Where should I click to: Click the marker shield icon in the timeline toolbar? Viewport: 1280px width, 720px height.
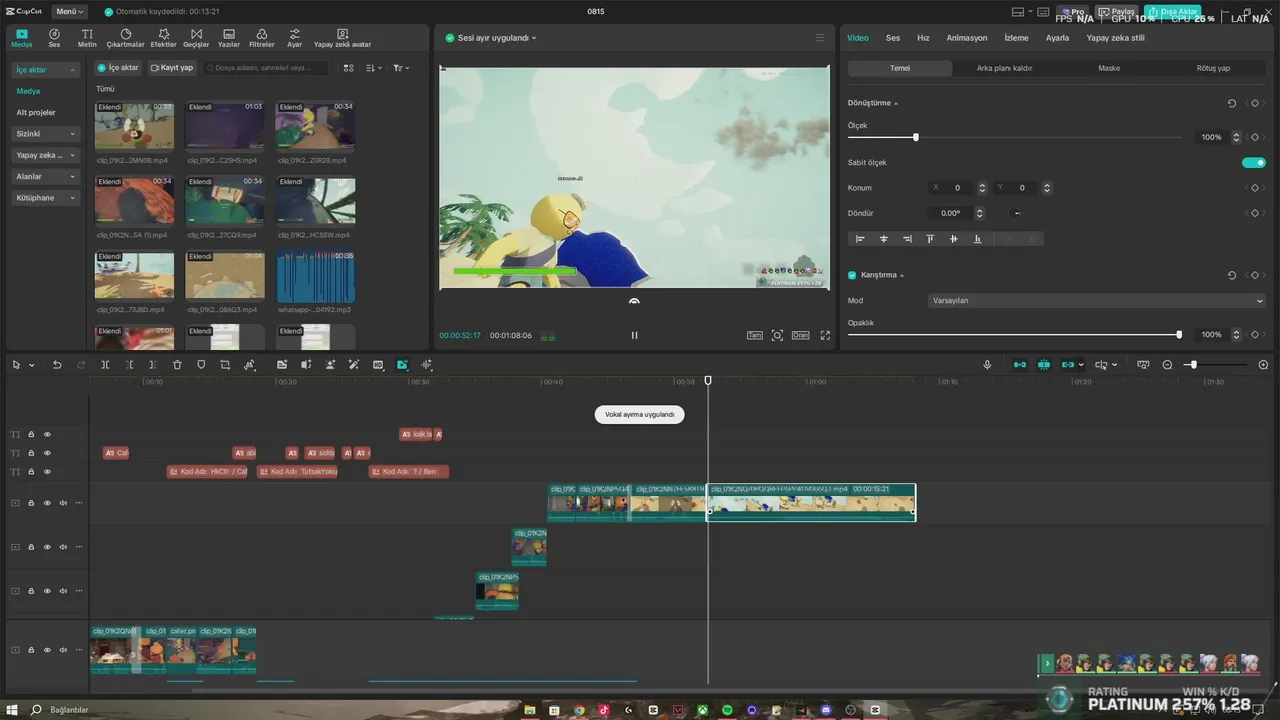coord(201,365)
